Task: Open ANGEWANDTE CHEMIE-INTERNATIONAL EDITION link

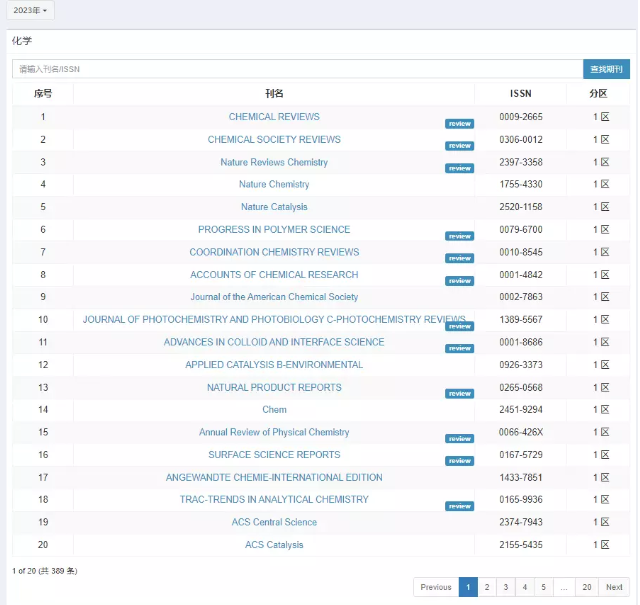Action: point(274,477)
